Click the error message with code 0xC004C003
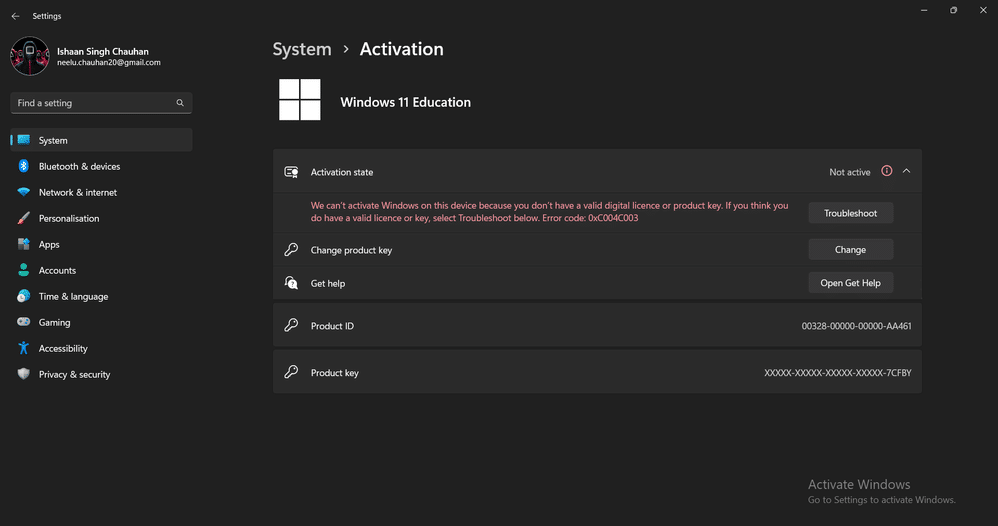Screen dimensions: 998x526 click(x=549, y=211)
